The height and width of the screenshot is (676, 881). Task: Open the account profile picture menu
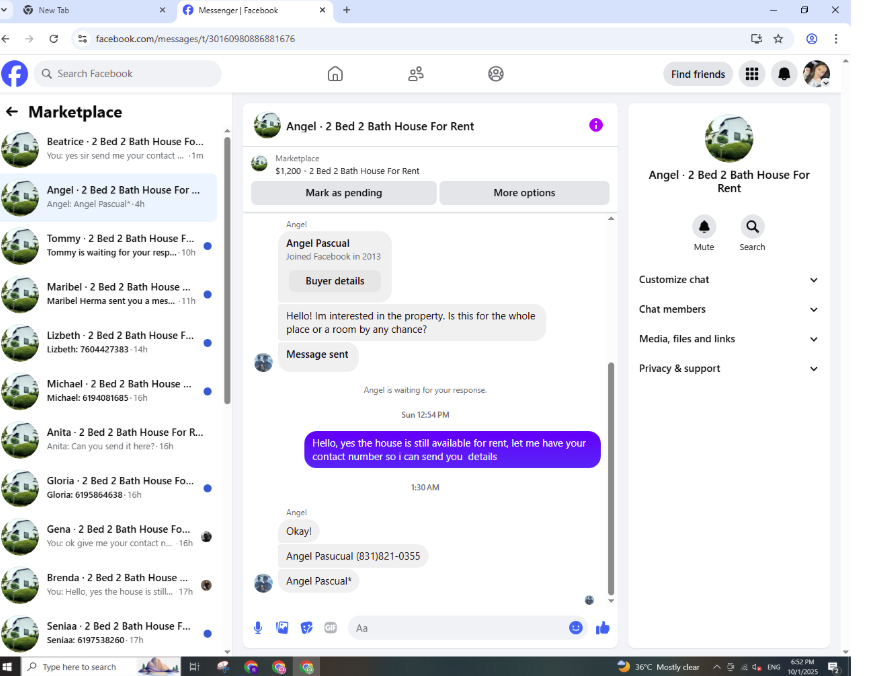pos(816,74)
